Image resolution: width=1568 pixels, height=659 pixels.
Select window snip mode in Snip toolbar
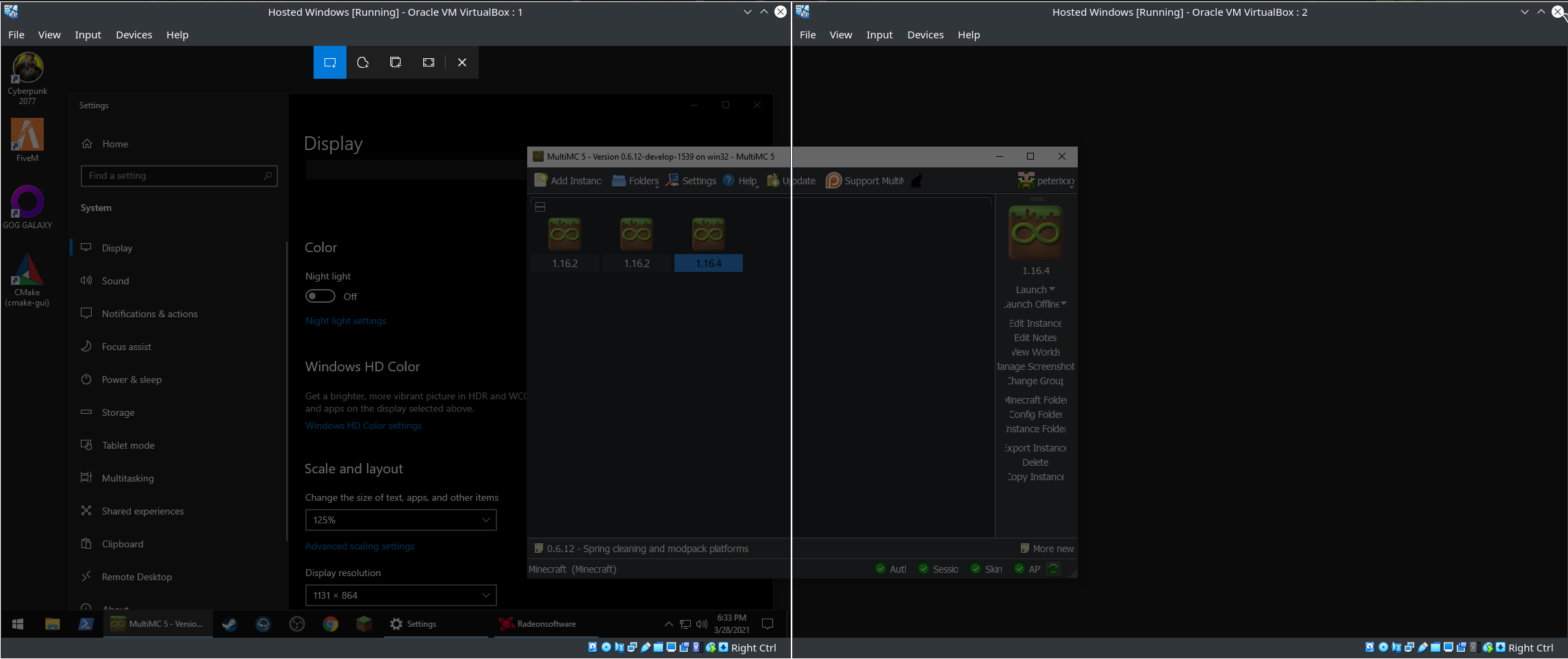pos(395,62)
